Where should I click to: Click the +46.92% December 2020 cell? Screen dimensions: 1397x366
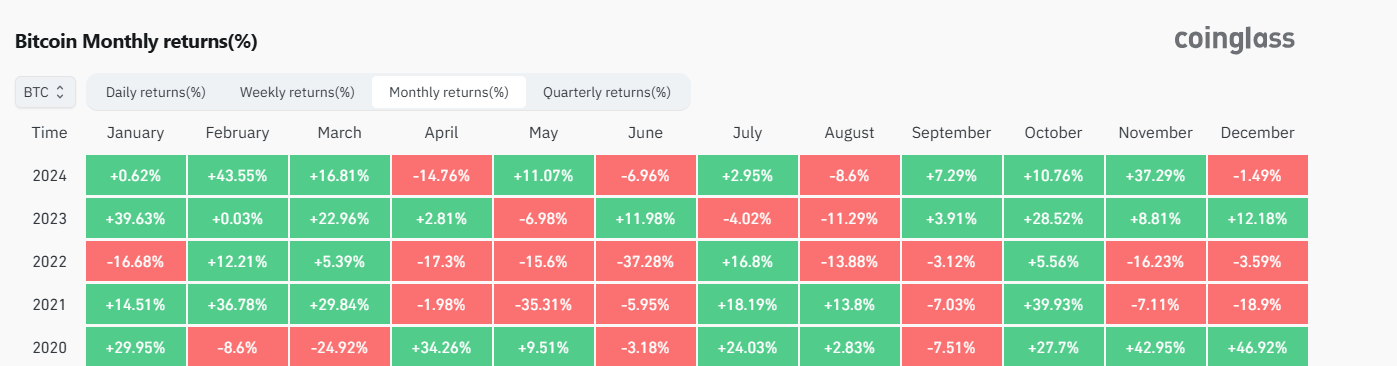tap(1257, 347)
